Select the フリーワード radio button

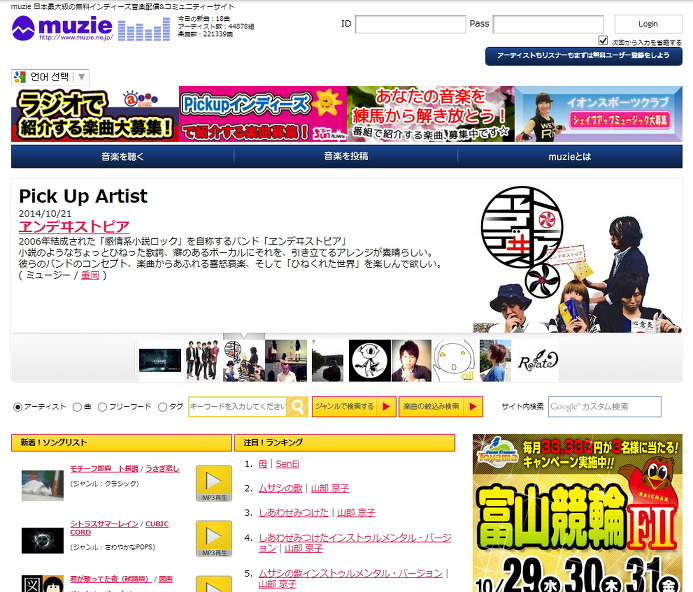(102, 407)
